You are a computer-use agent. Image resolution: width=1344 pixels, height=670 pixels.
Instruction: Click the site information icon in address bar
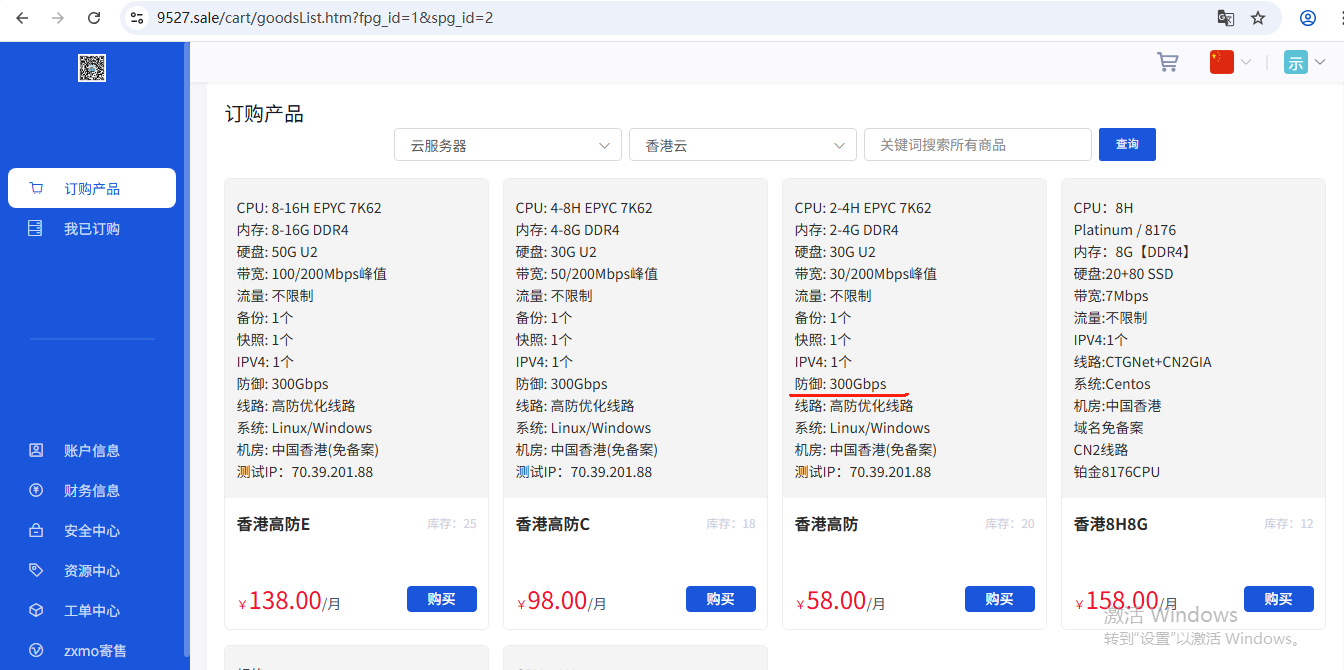[x=138, y=18]
